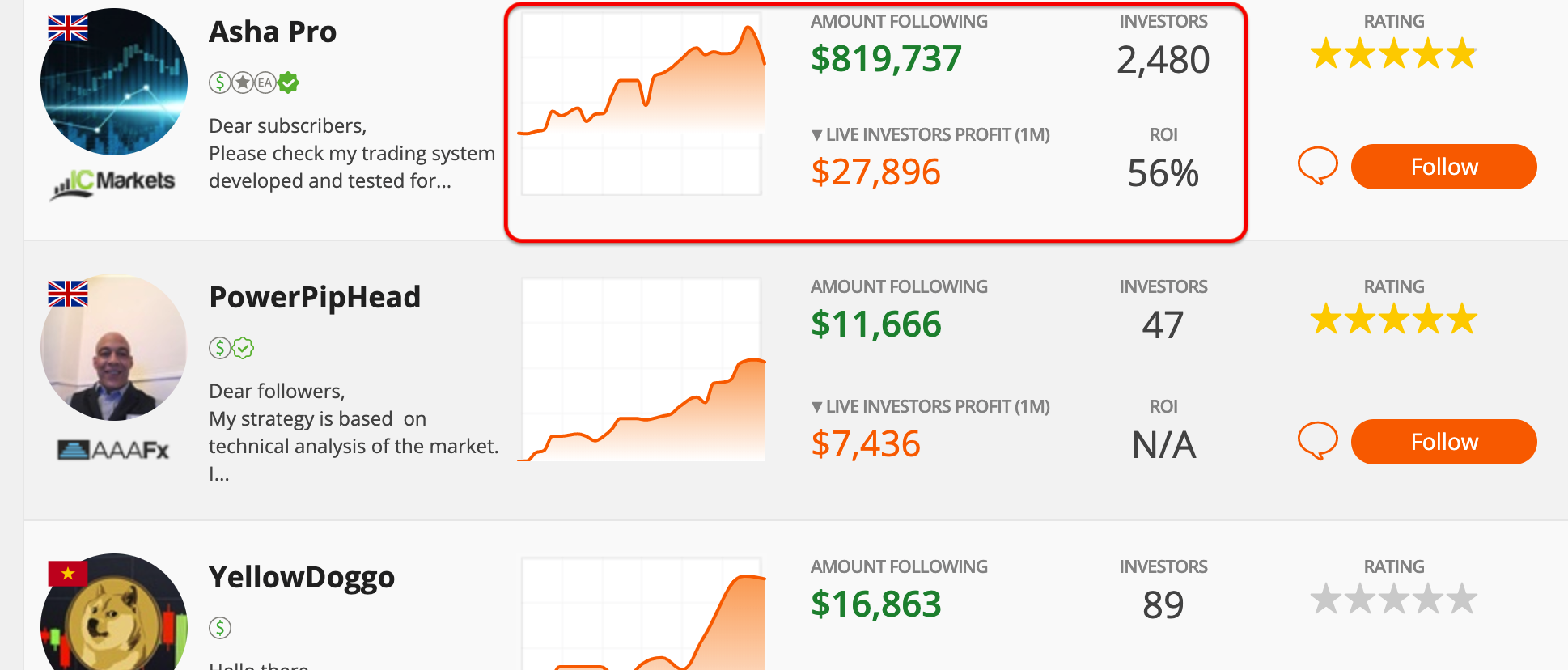Viewport: 1568px width, 670px height.
Task: Open Asha Pro's performance chart thumbnail
Action: point(642,103)
